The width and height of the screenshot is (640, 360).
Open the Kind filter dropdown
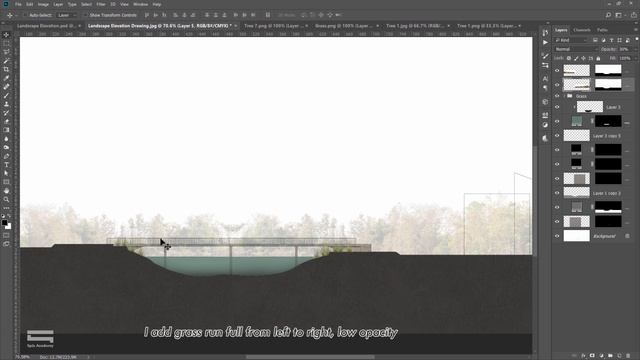pyautogui.click(x=571, y=40)
